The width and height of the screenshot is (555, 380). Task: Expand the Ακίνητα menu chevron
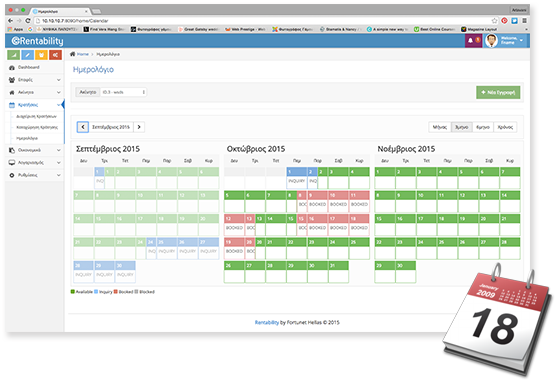(58, 92)
